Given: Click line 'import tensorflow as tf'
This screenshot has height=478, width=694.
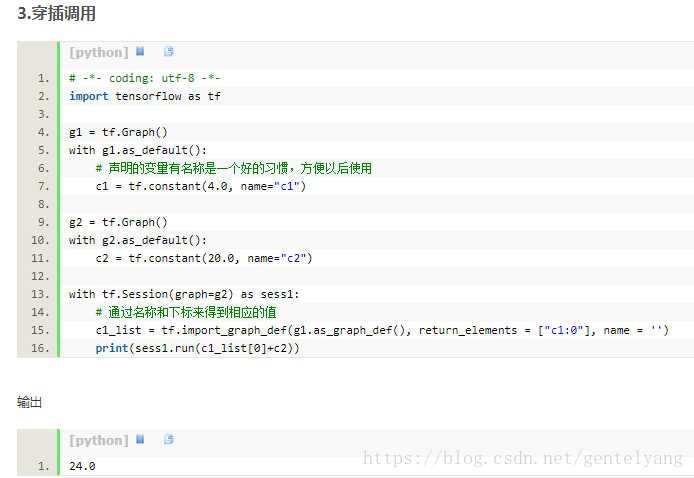Looking at the screenshot, I should point(145,96).
